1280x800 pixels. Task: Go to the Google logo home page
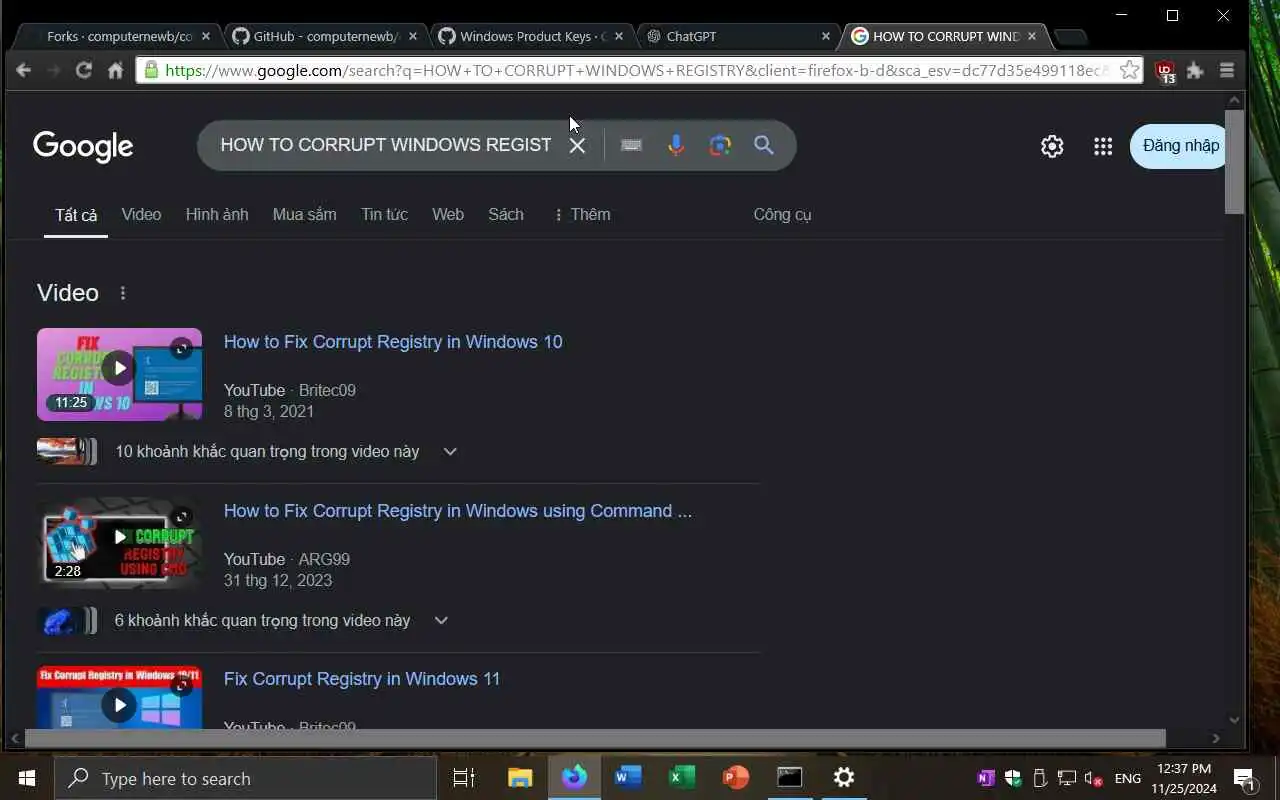[x=83, y=146]
